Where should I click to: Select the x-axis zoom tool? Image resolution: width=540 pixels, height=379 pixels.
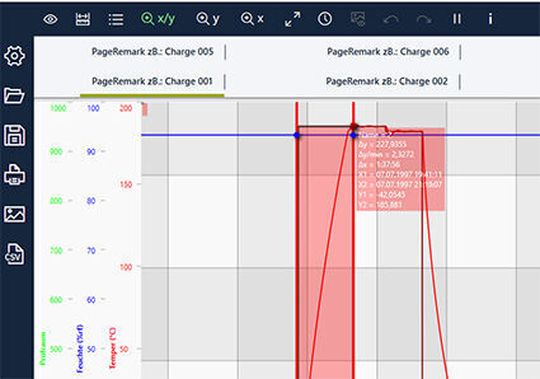coord(252,19)
